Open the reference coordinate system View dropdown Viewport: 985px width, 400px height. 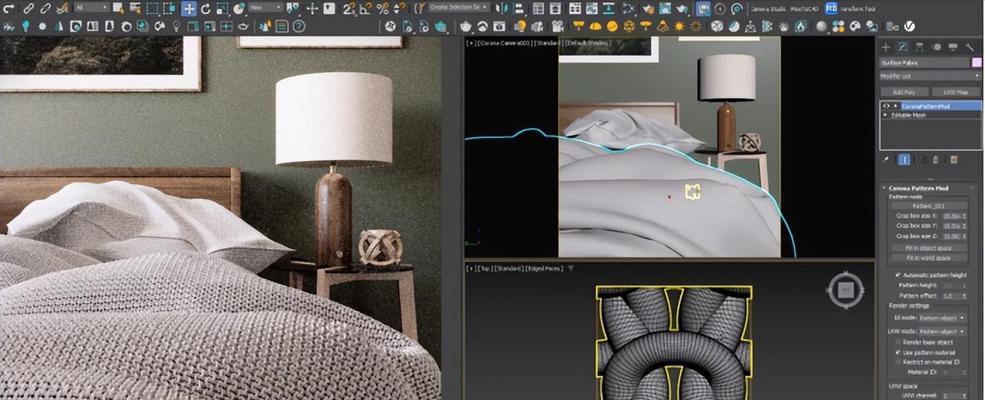pyautogui.click(x=266, y=8)
